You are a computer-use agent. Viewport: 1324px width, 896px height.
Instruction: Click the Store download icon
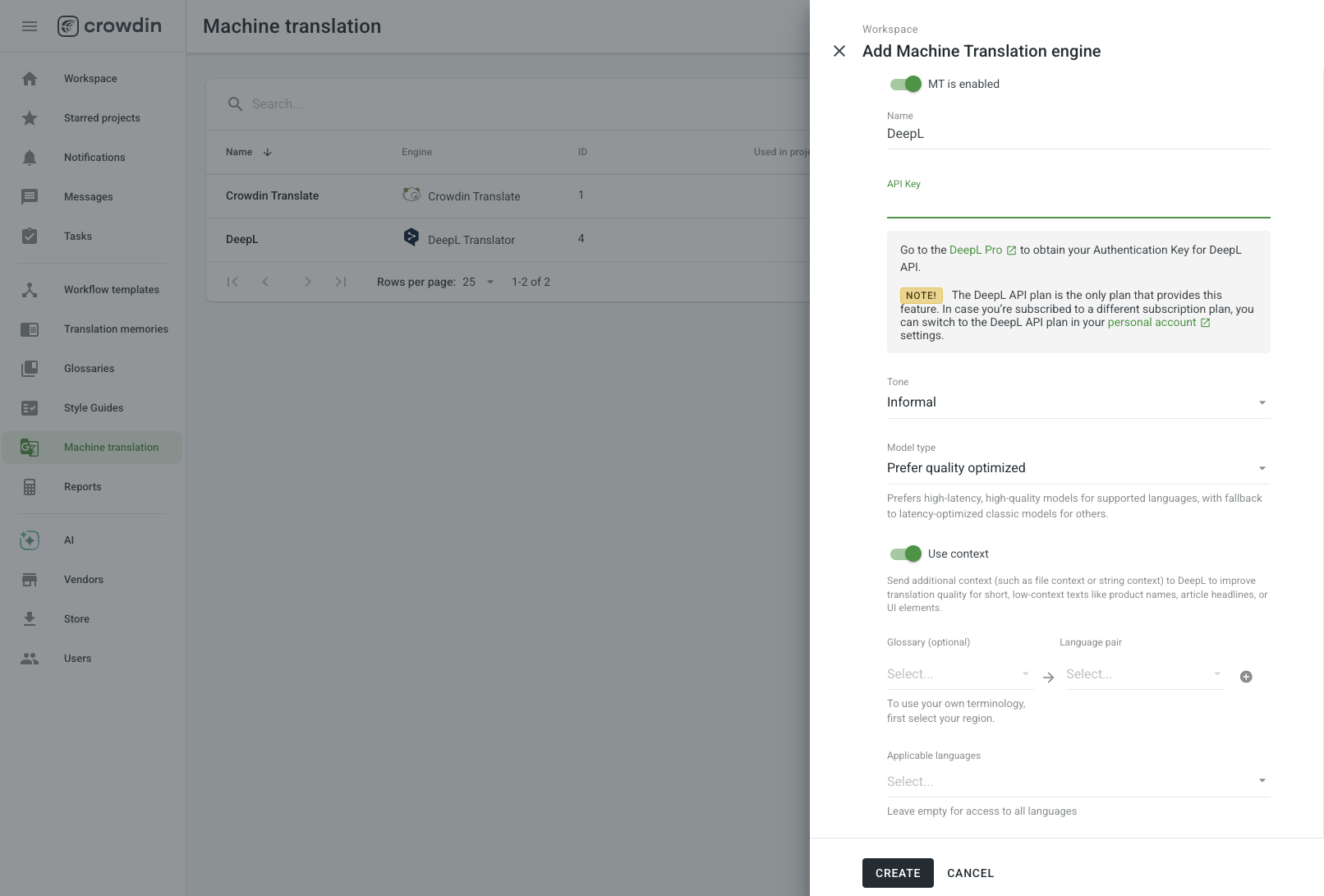click(x=30, y=619)
